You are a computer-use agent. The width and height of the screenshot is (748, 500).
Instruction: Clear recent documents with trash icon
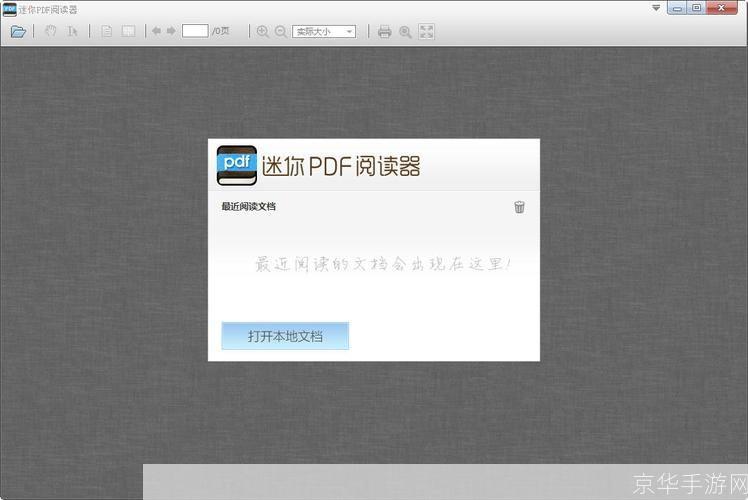coord(519,207)
